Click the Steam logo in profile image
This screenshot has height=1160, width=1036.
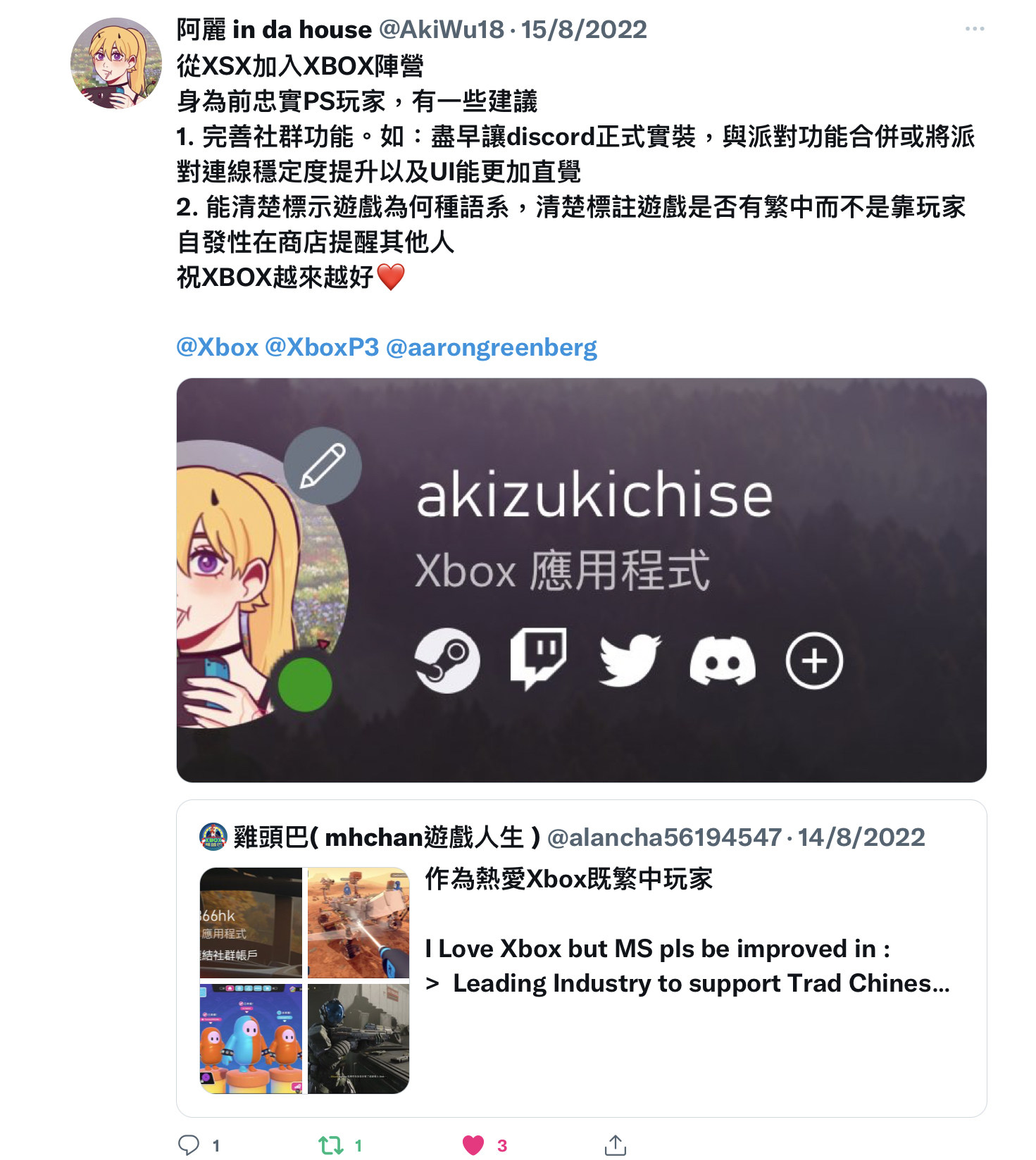coord(447,661)
